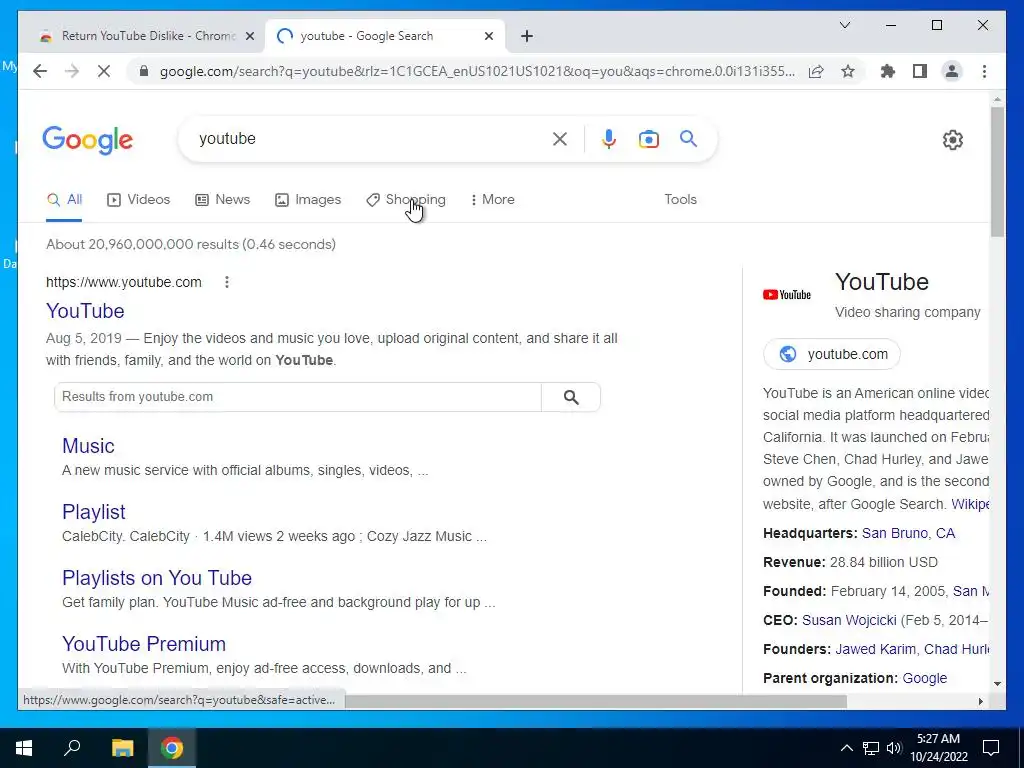Switch to the Shopping results tab

click(x=406, y=200)
